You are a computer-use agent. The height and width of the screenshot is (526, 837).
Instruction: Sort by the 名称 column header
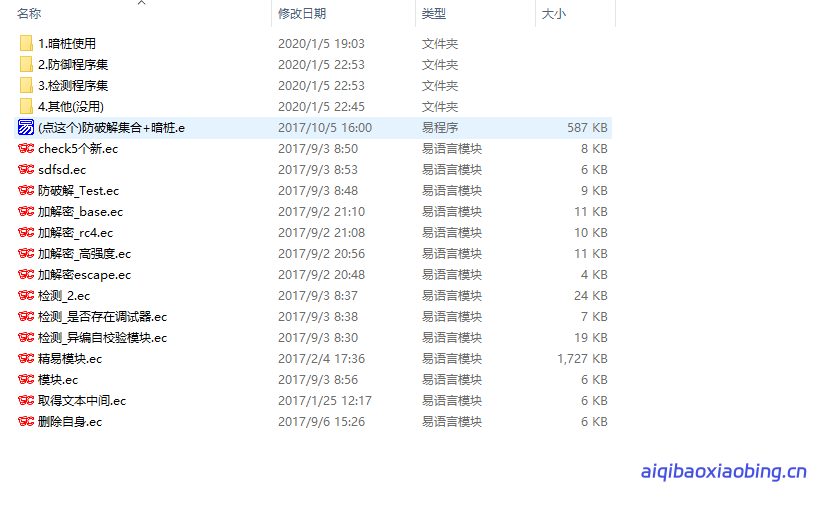(29, 14)
